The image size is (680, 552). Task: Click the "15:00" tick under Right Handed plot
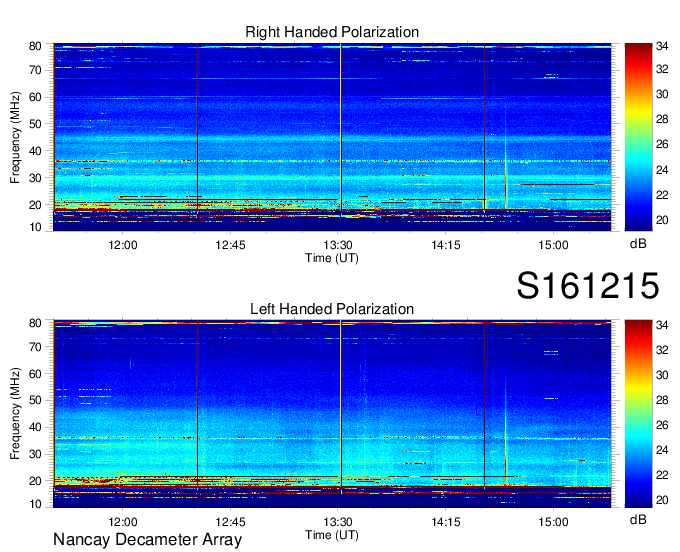coord(553,245)
